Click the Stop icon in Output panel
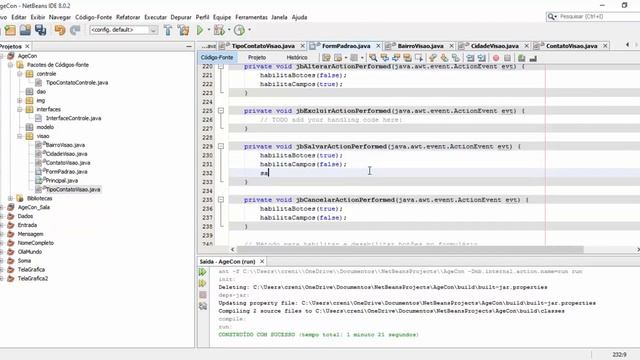The height and width of the screenshot is (360, 640). click(203, 295)
